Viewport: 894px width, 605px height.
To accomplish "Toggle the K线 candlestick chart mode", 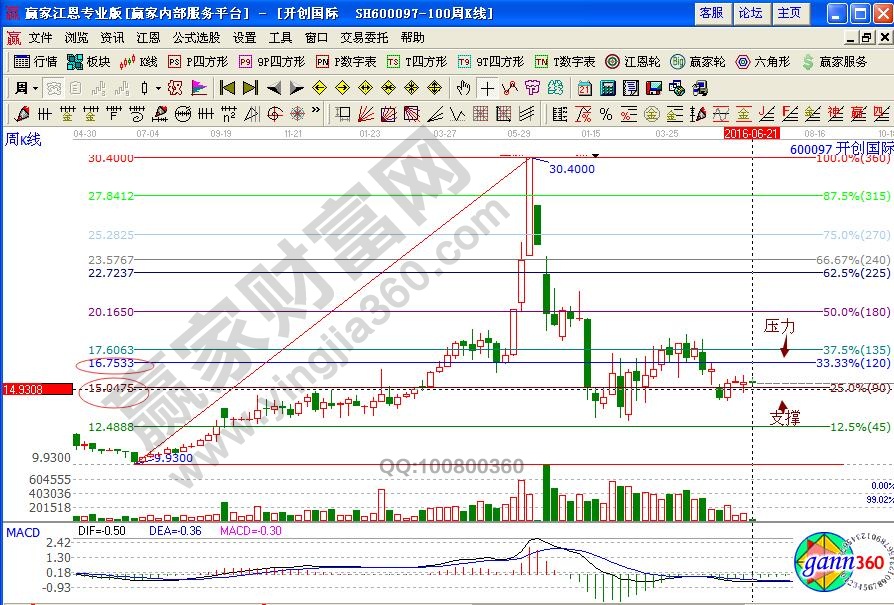I will tap(139, 61).
